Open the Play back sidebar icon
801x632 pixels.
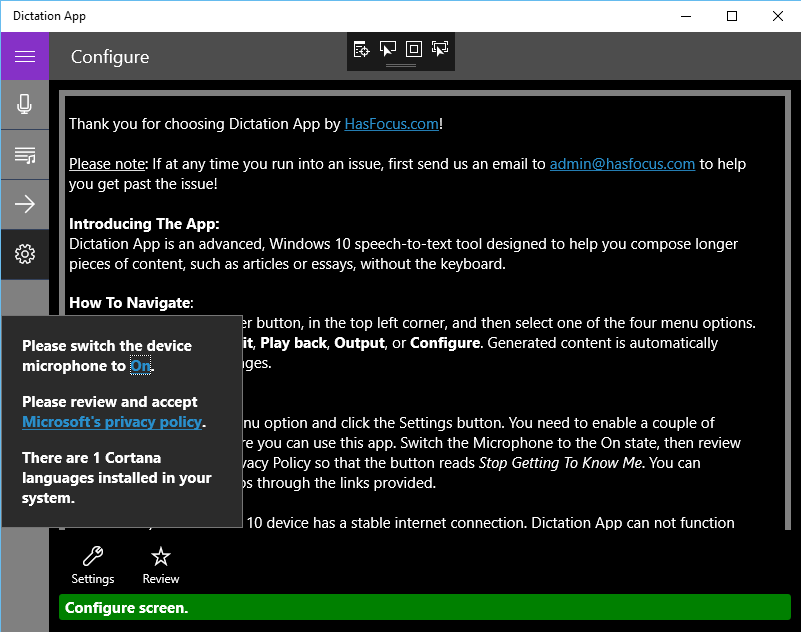click(x=24, y=154)
